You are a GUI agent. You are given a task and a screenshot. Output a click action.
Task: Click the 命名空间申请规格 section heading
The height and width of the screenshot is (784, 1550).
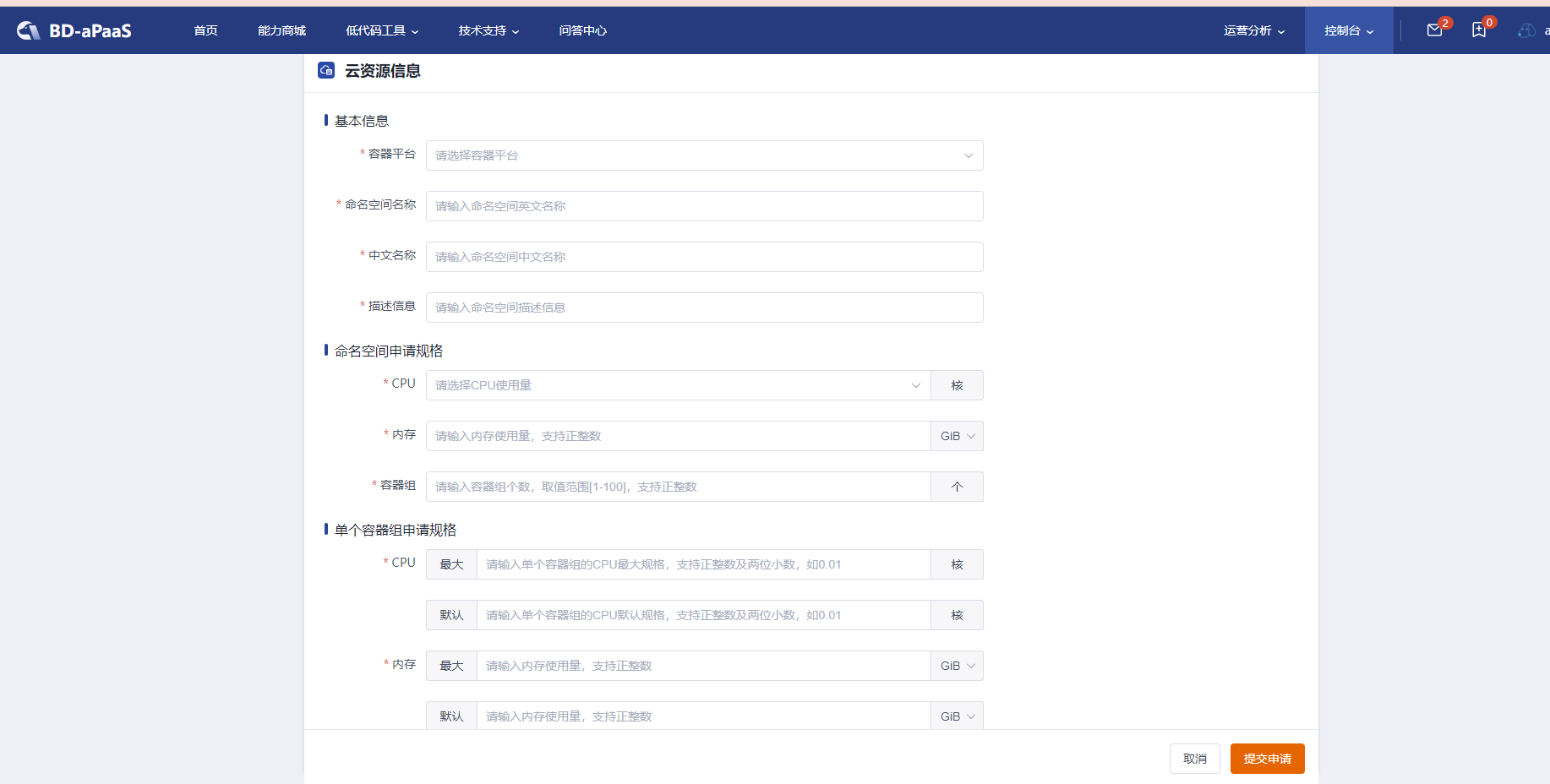coord(389,351)
